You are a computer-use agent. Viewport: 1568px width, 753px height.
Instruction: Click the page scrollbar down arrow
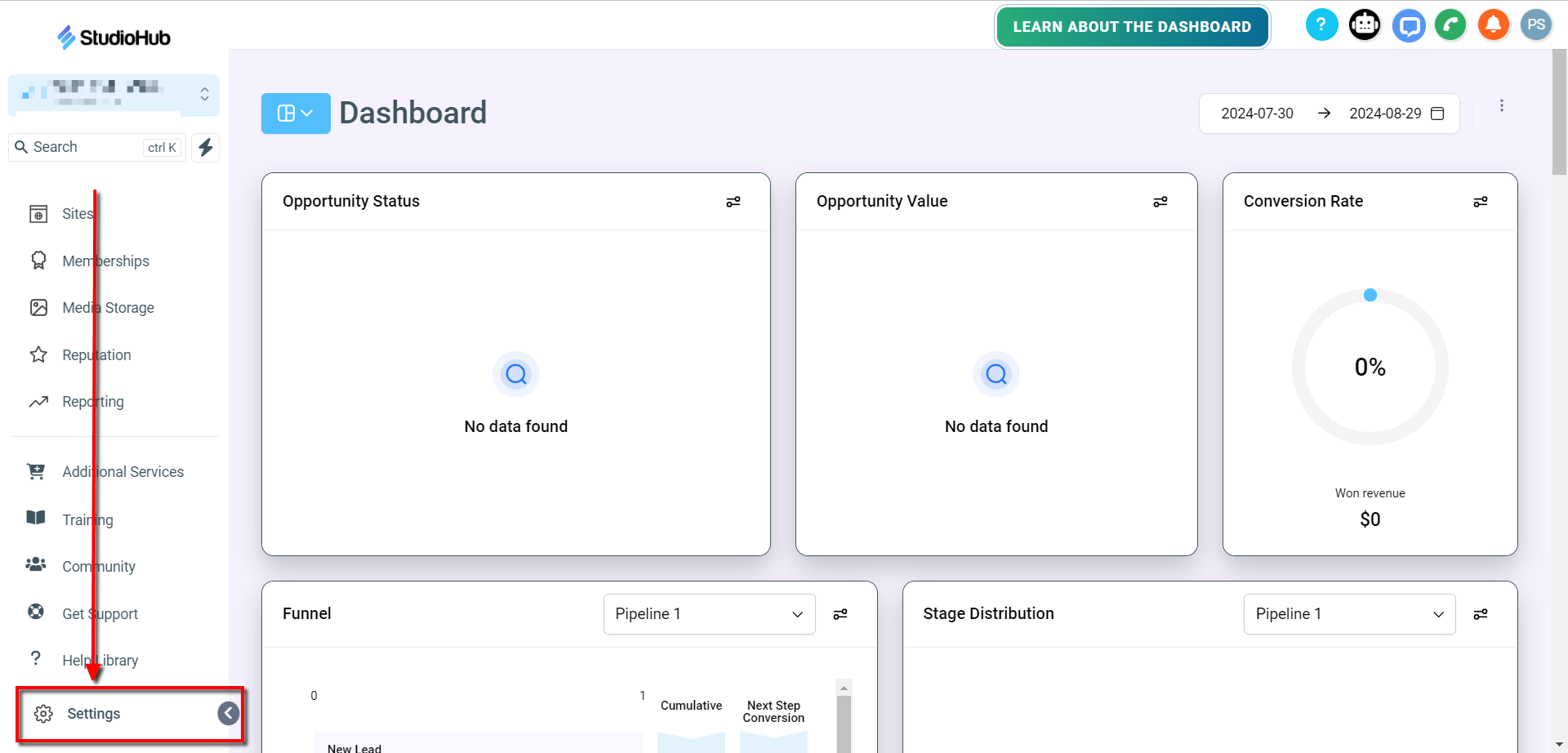tap(1559, 745)
